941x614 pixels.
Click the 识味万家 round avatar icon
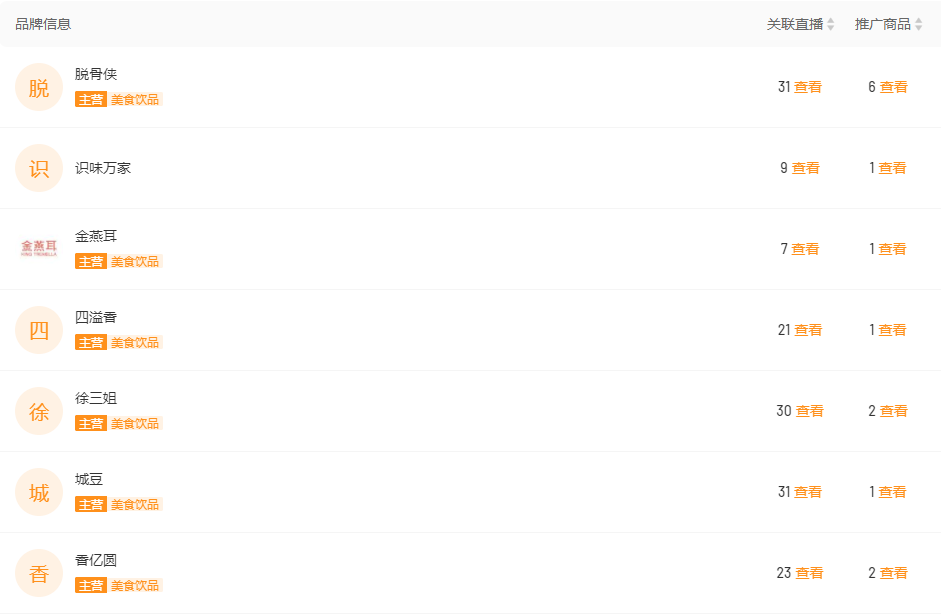point(39,168)
